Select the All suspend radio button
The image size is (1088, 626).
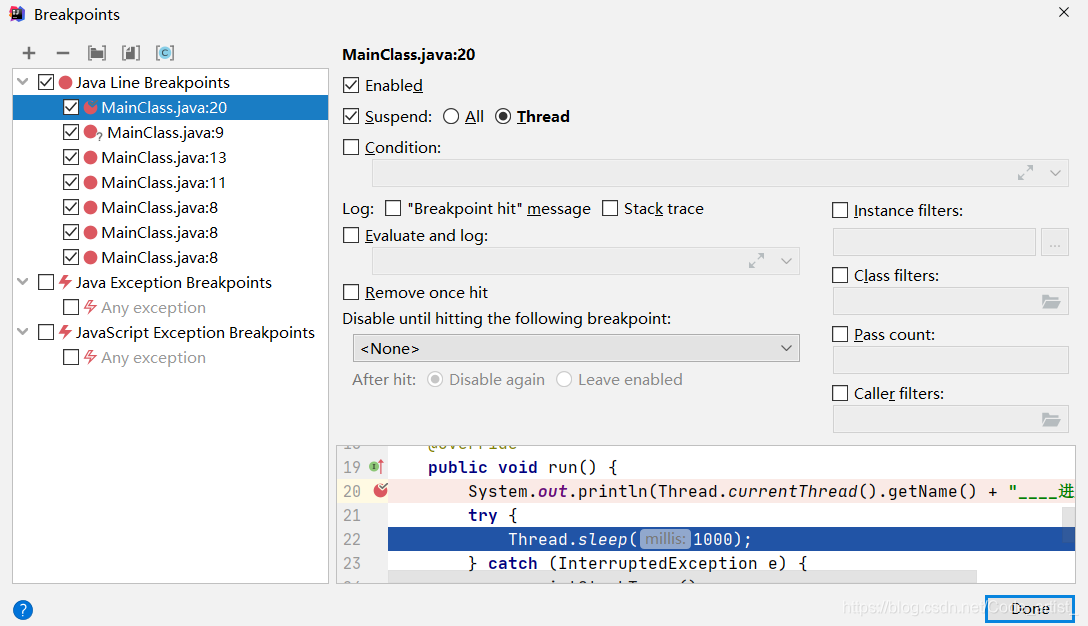point(451,116)
